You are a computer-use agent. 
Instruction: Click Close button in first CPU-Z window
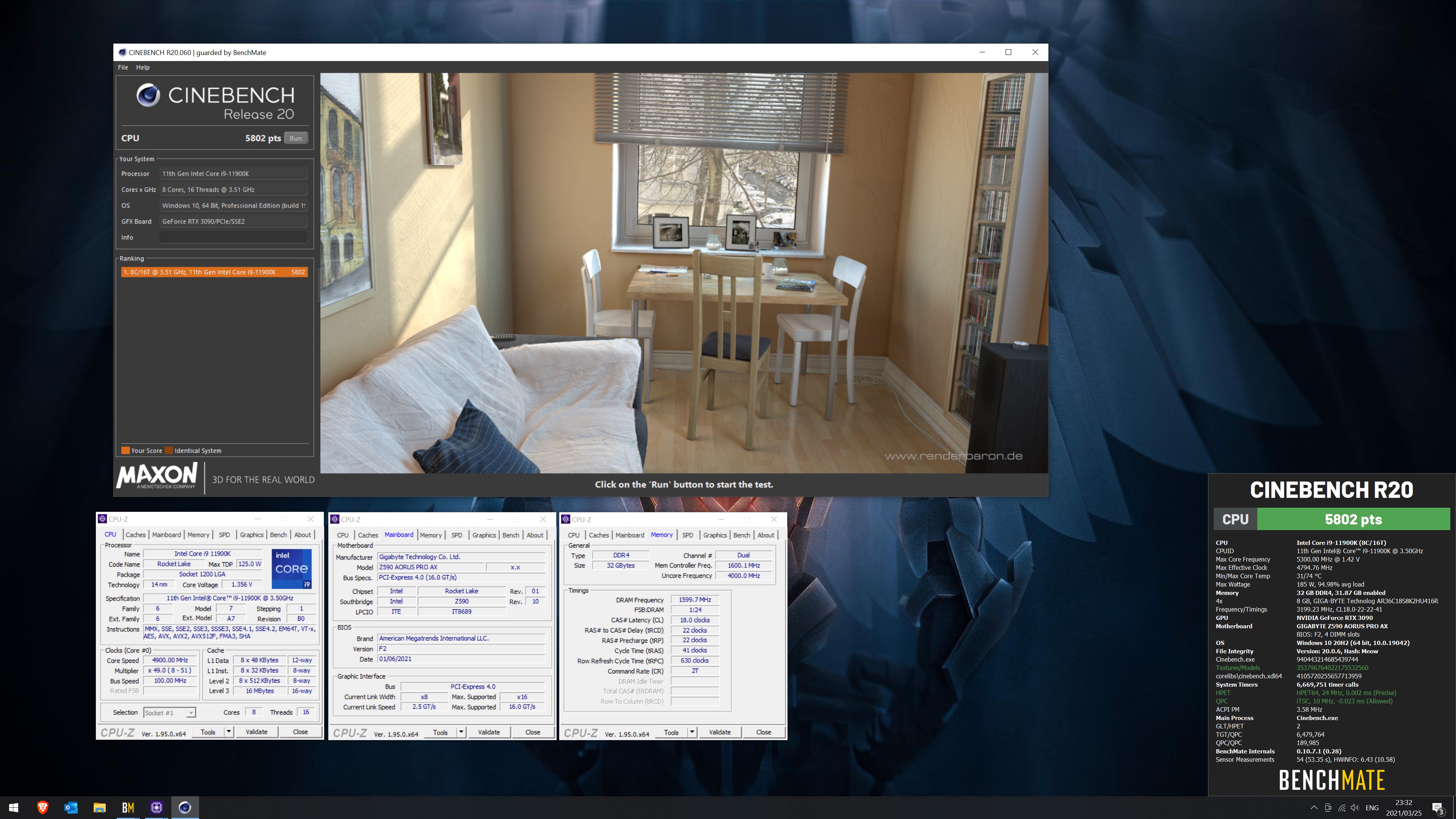(x=300, y=732)
